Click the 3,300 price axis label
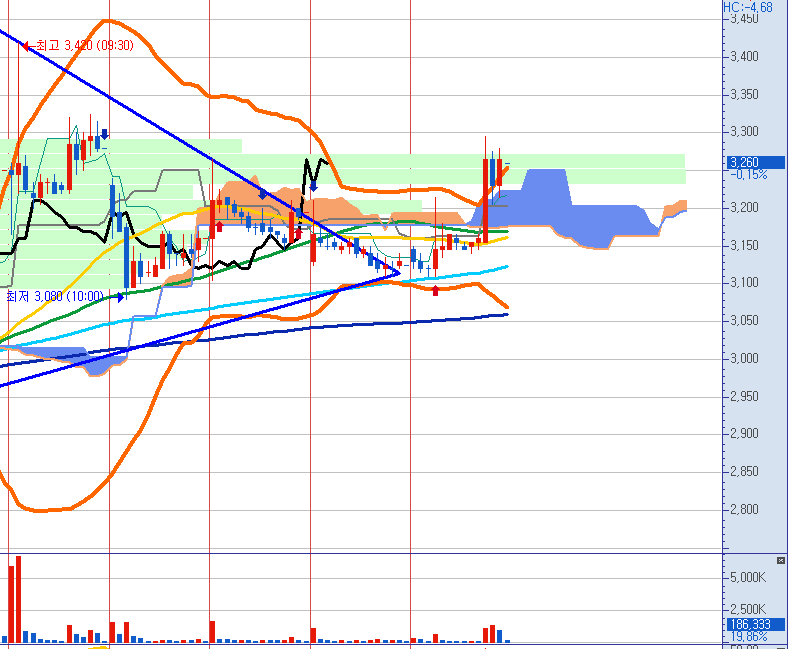 pyautogui.click(x=744, y=132)
